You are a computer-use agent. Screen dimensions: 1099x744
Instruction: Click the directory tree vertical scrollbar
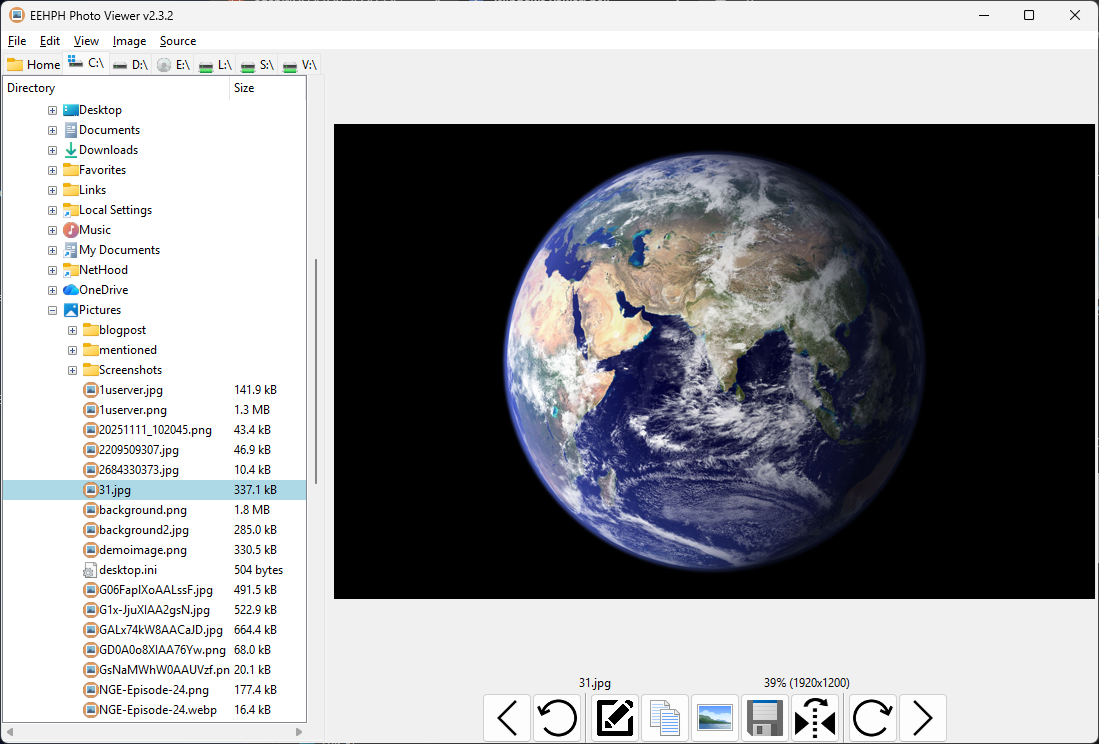point(316,370)
